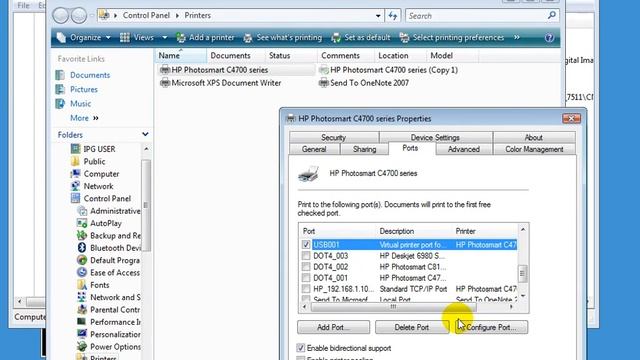Click the Search input field
Viewport: 640px width, 360px height.
[476, 16]
